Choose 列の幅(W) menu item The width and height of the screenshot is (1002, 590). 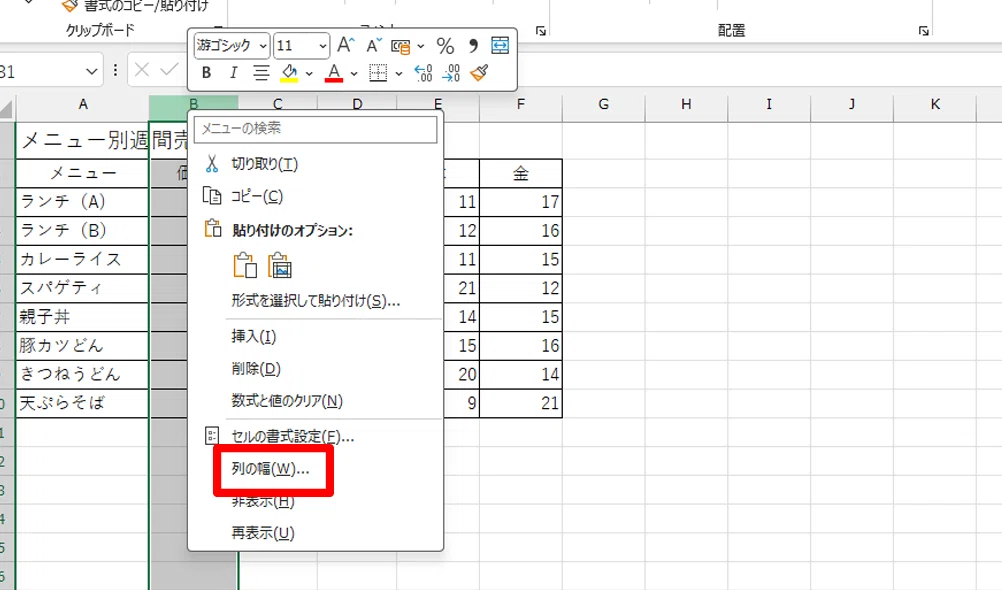[316, 469]
